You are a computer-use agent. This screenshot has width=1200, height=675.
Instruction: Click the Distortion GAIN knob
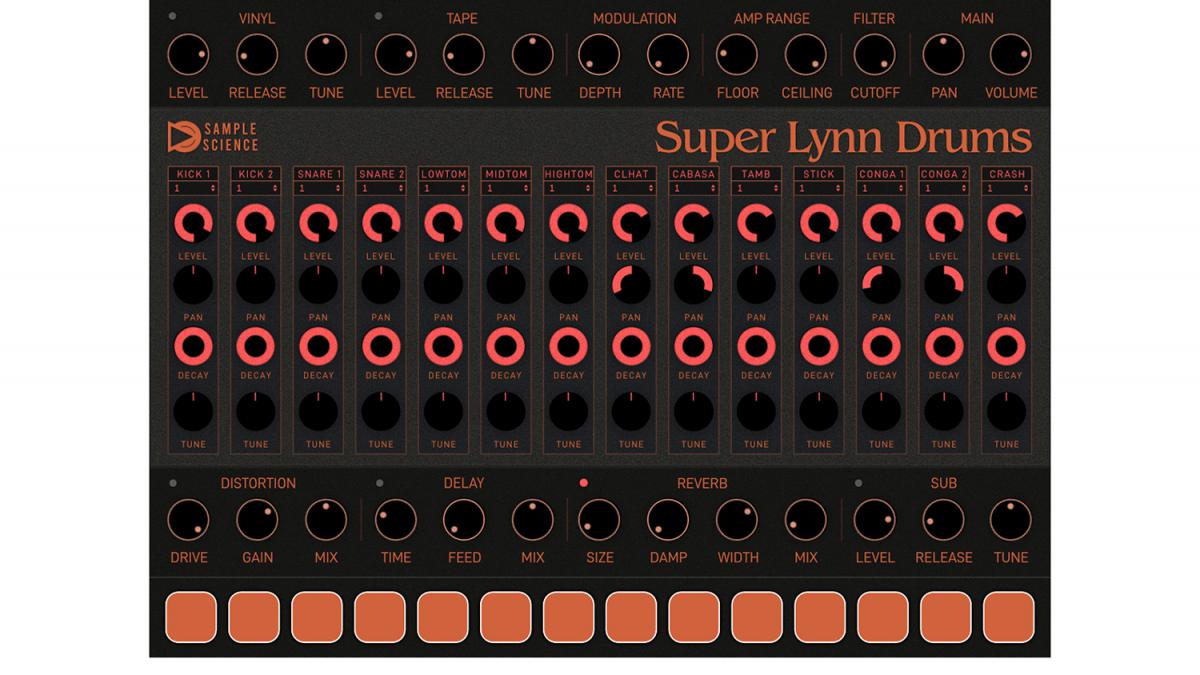point(257,520)
